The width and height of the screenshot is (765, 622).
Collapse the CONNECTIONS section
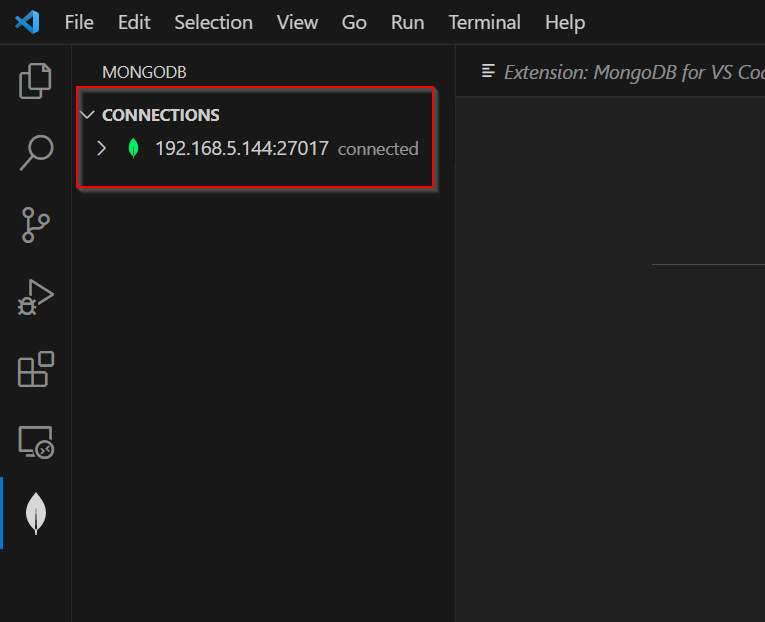pyautogui.click(x=88, y=115)
